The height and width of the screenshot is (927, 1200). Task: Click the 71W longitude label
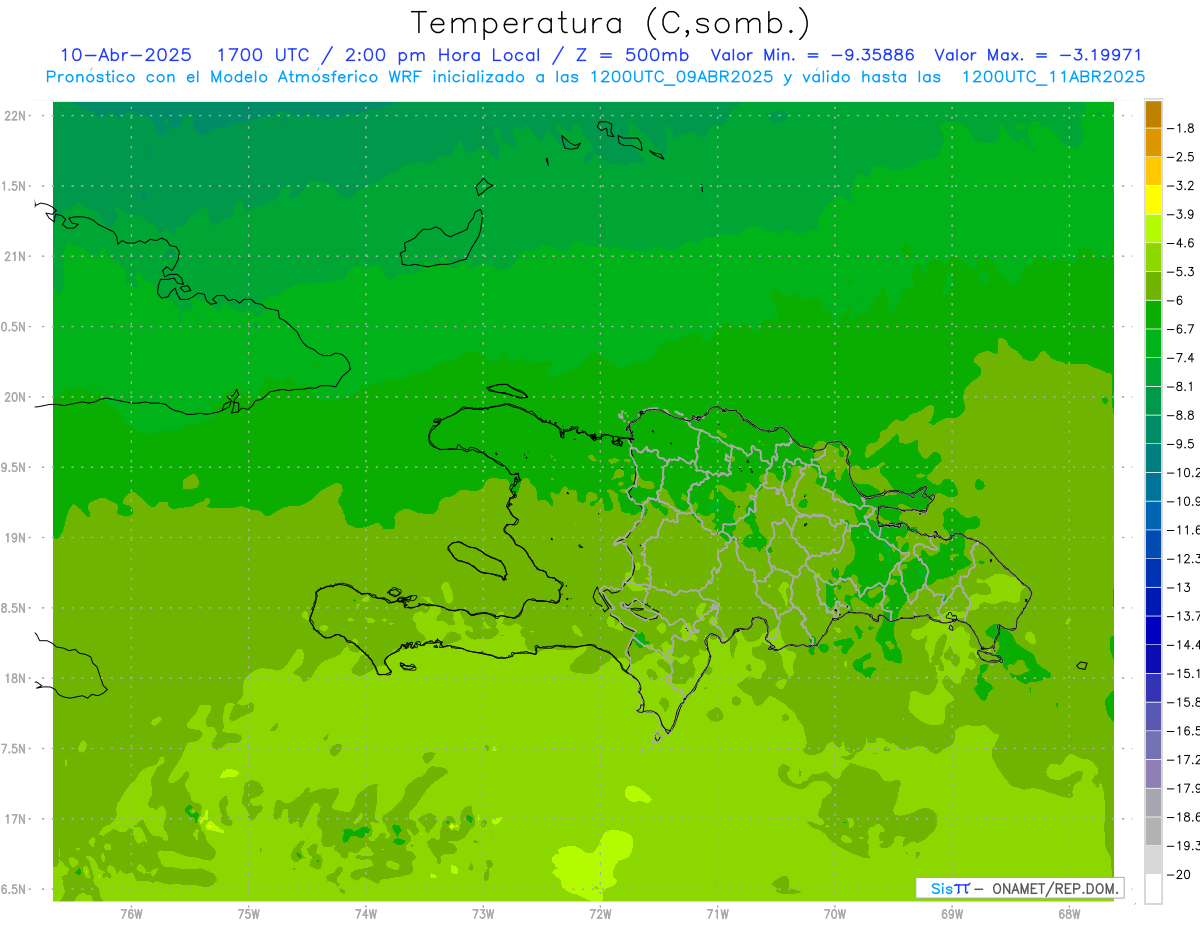click(717, 913)
